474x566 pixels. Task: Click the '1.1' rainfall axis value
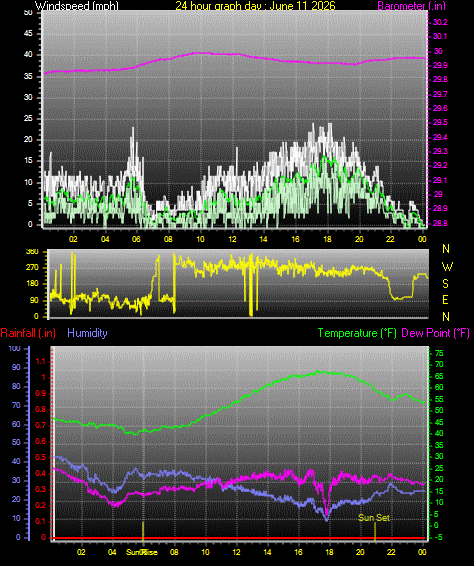41,361
